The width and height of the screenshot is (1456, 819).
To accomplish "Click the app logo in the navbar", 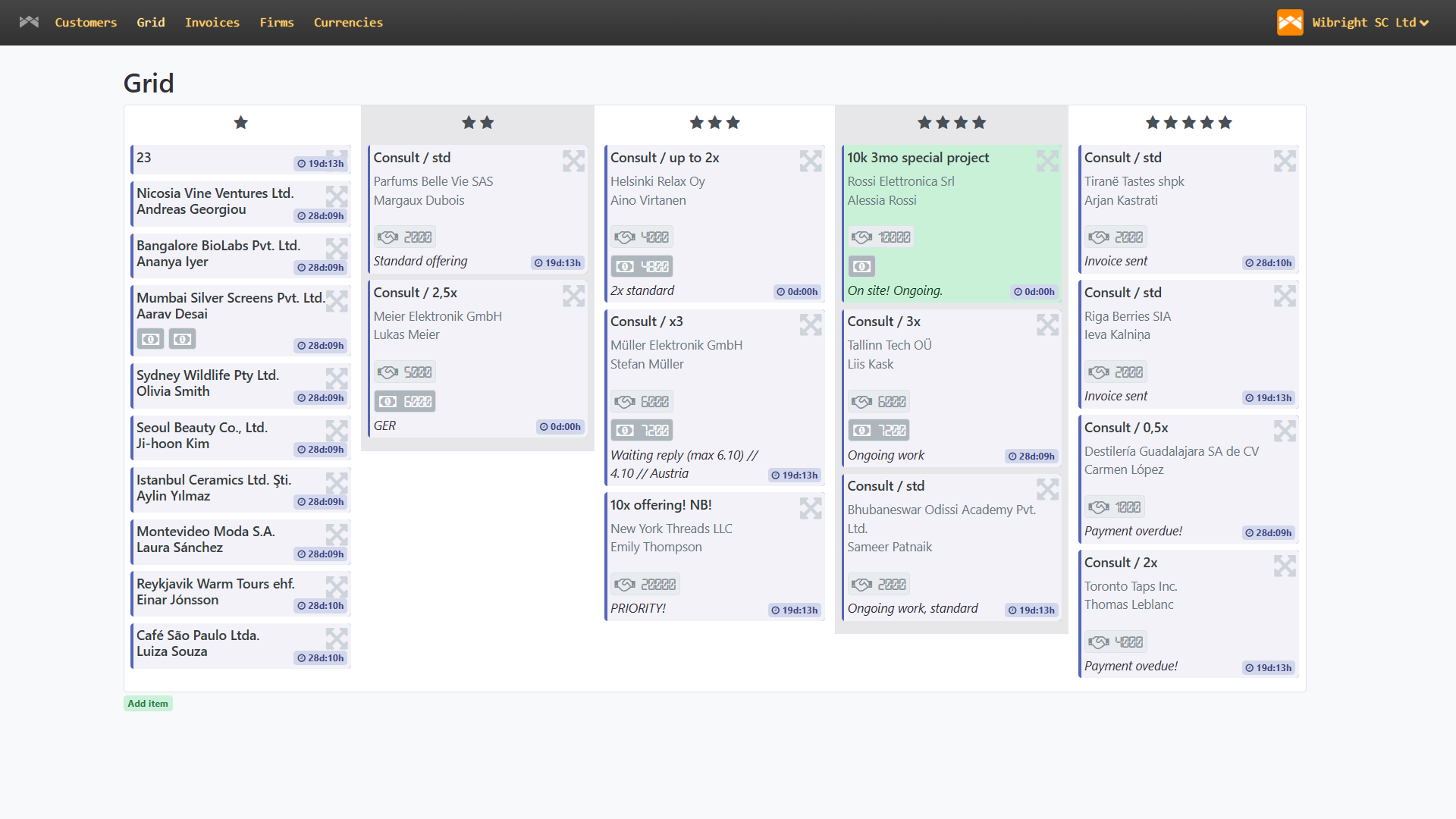I will point(29,22).
